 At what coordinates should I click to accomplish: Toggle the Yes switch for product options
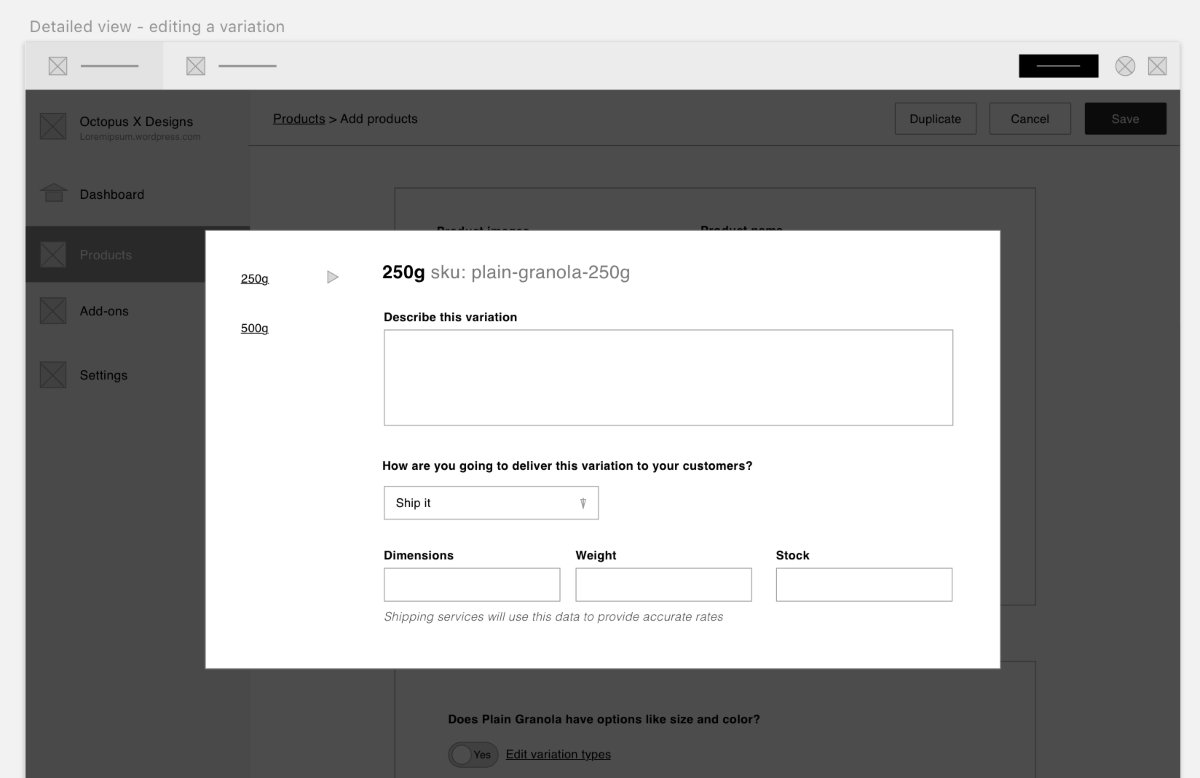pyautogui.click(x=472, y=755)
